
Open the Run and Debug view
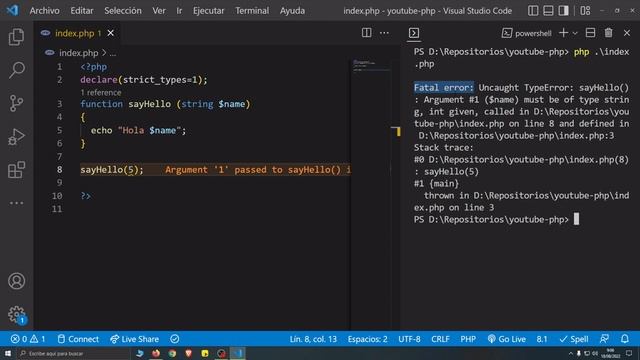[x=16, y=137]
